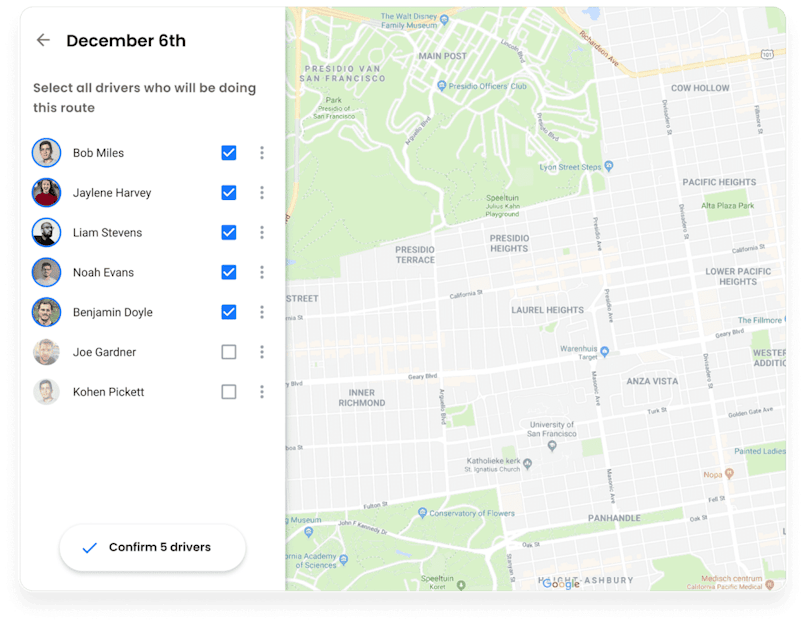Check Kohen Pickett's selection box
The height and width of the screenshot is (624, 806).
[x=228, y=392]
